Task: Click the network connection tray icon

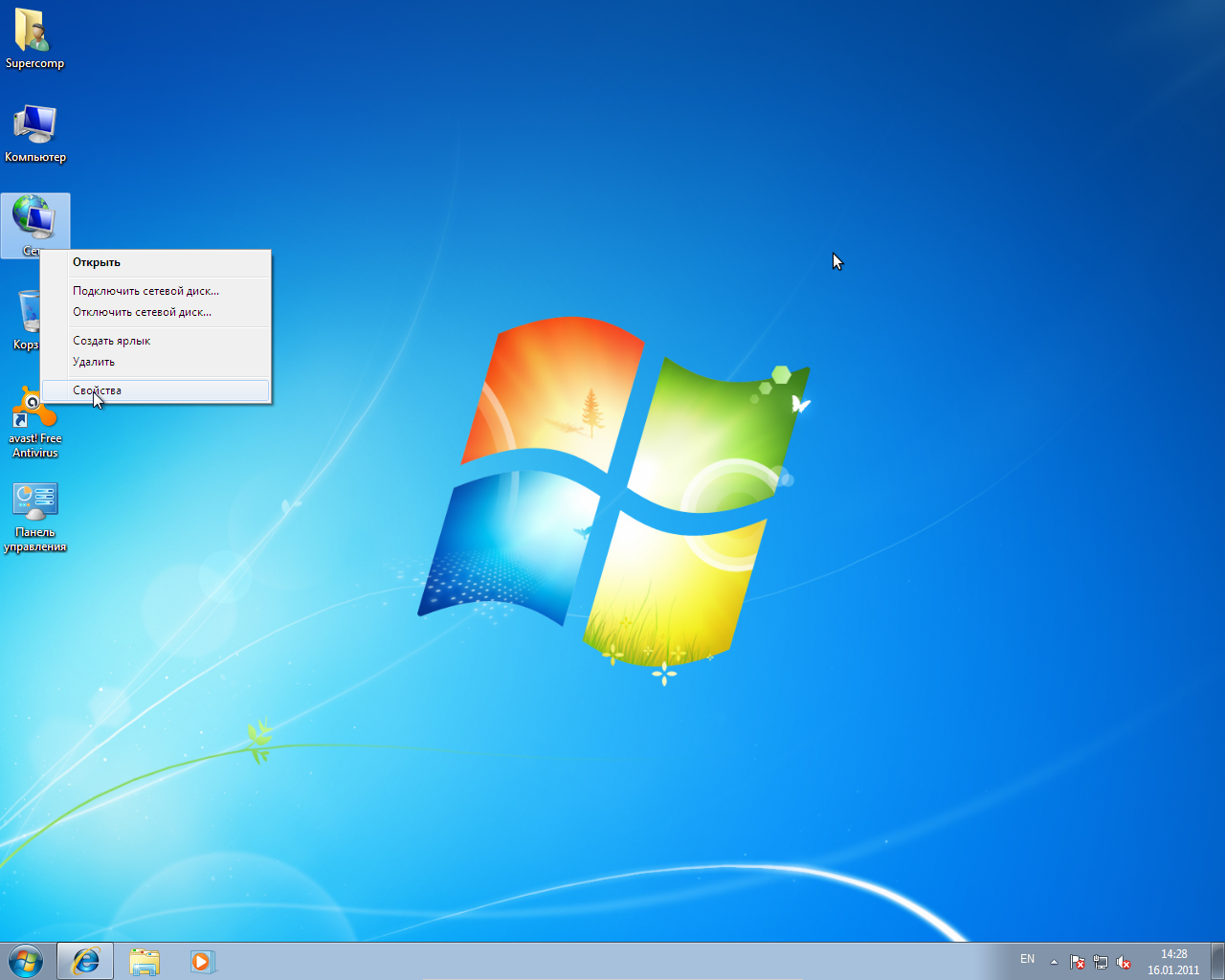Action: pos(1101,962)
